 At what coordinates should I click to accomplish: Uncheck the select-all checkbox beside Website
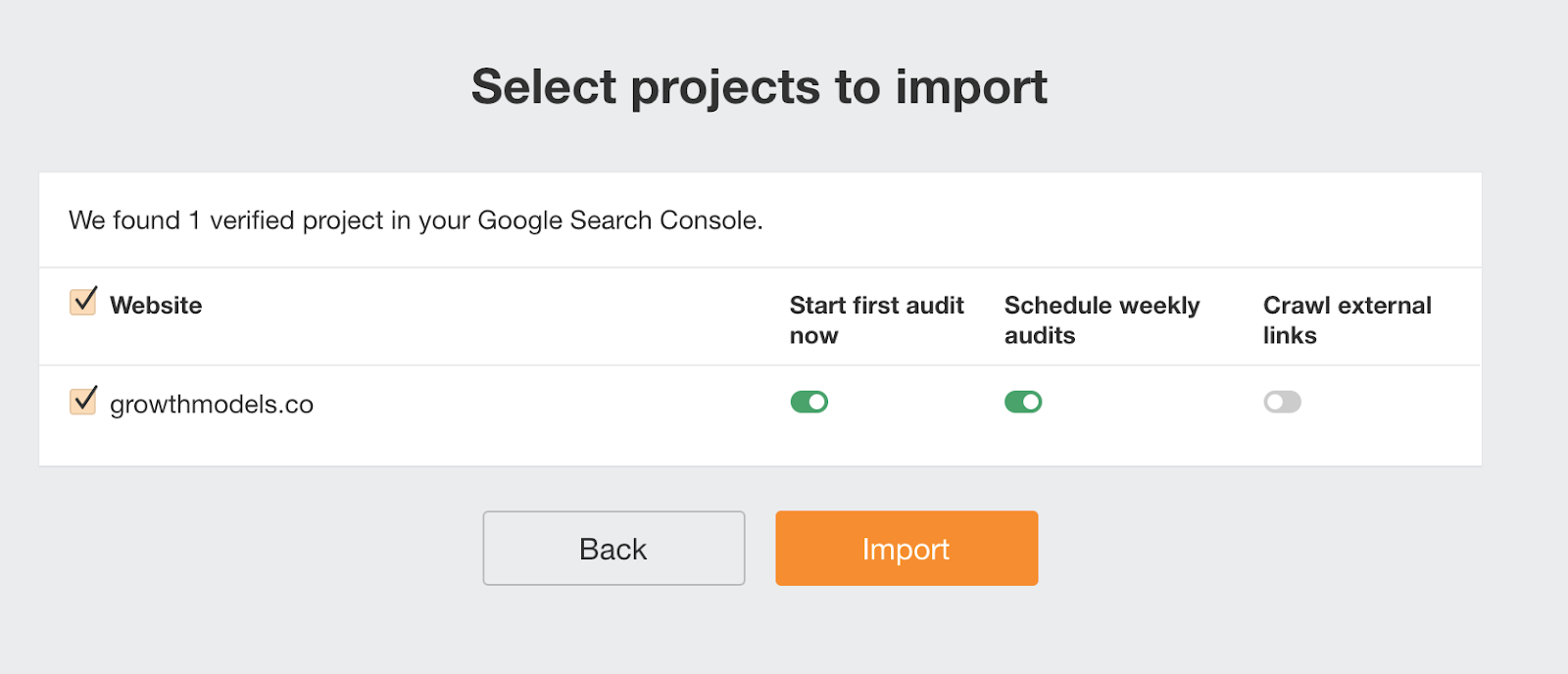83,302
